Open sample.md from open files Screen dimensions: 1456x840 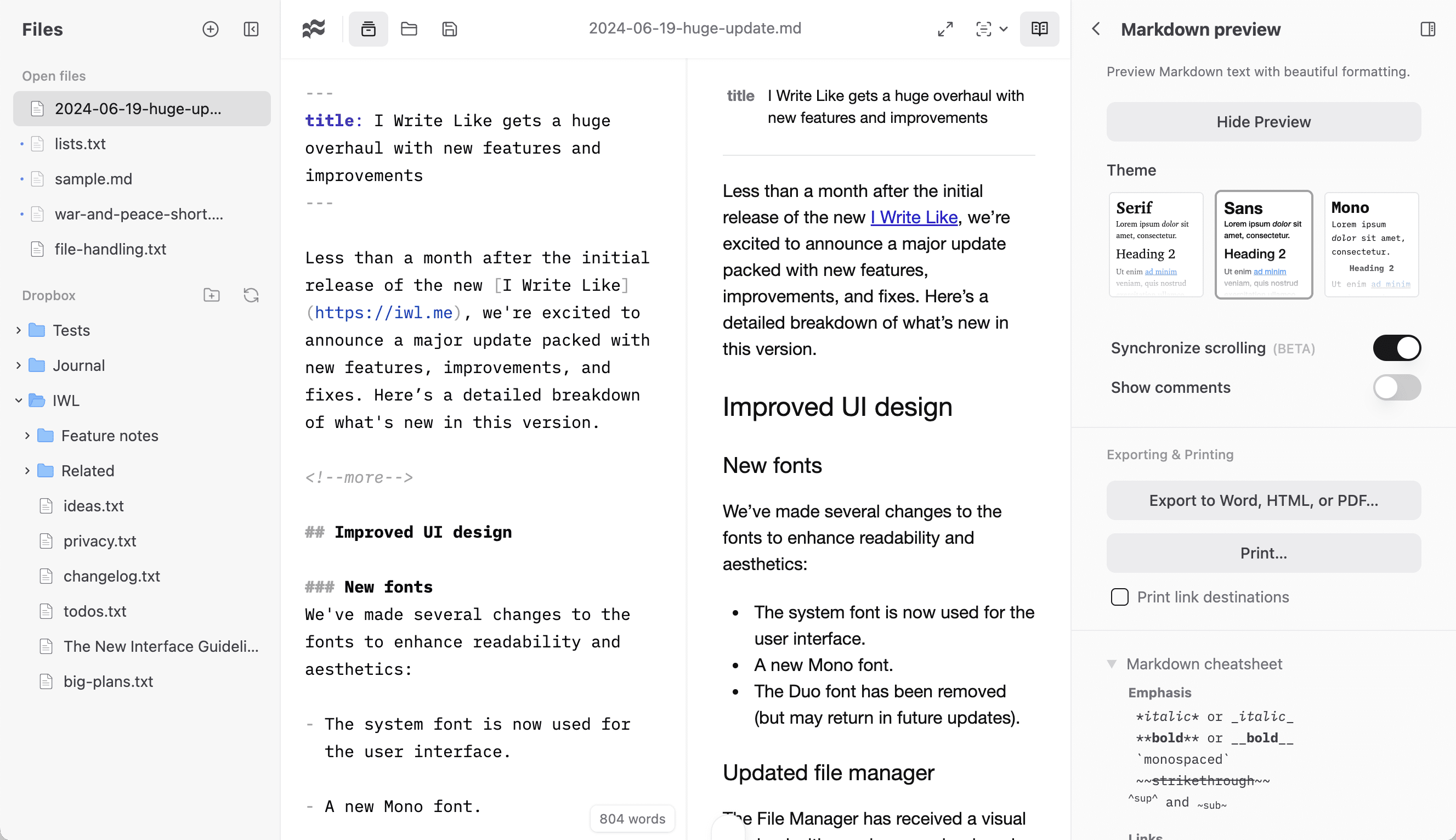point(93,179)
